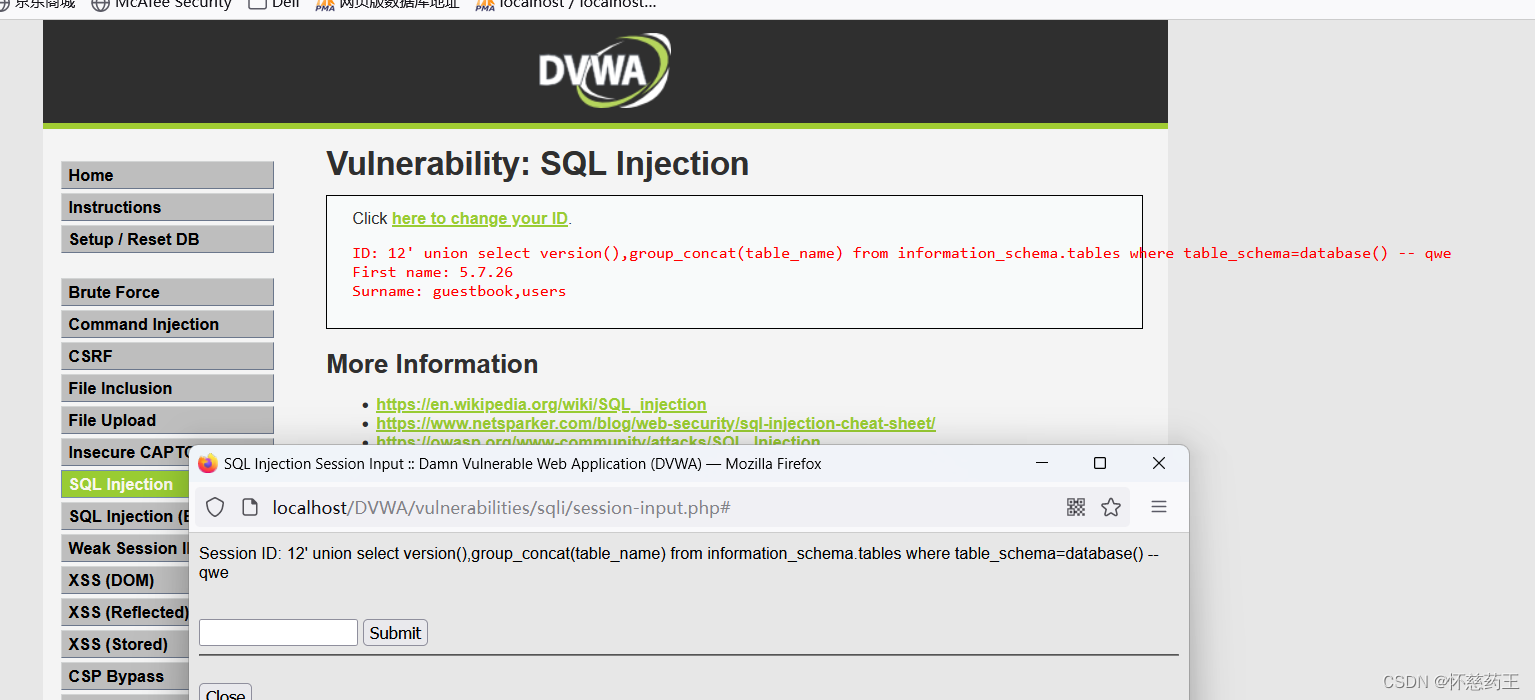Click 'Surname: guestbook,users' result text
Viewport: 1535px width, 700px height.
click(459, 291)
